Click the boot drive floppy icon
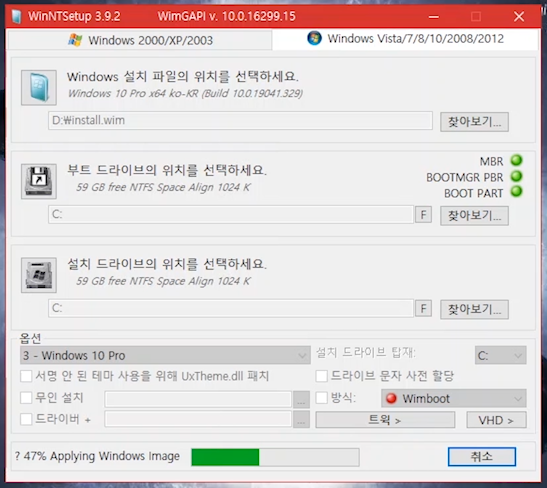The height and width of the screenshot is (488, 547). tap(39, 181)
